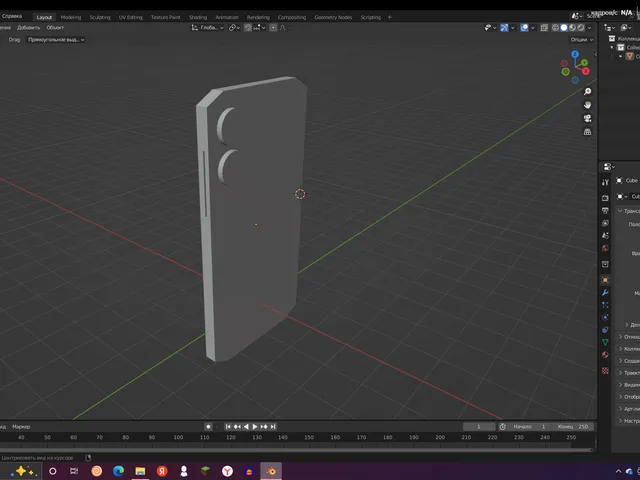The width and height of the screenshot is (640, 480).
Task: Open the Tool properties tab
Action: pyautogui.click(x=605, y=182)
